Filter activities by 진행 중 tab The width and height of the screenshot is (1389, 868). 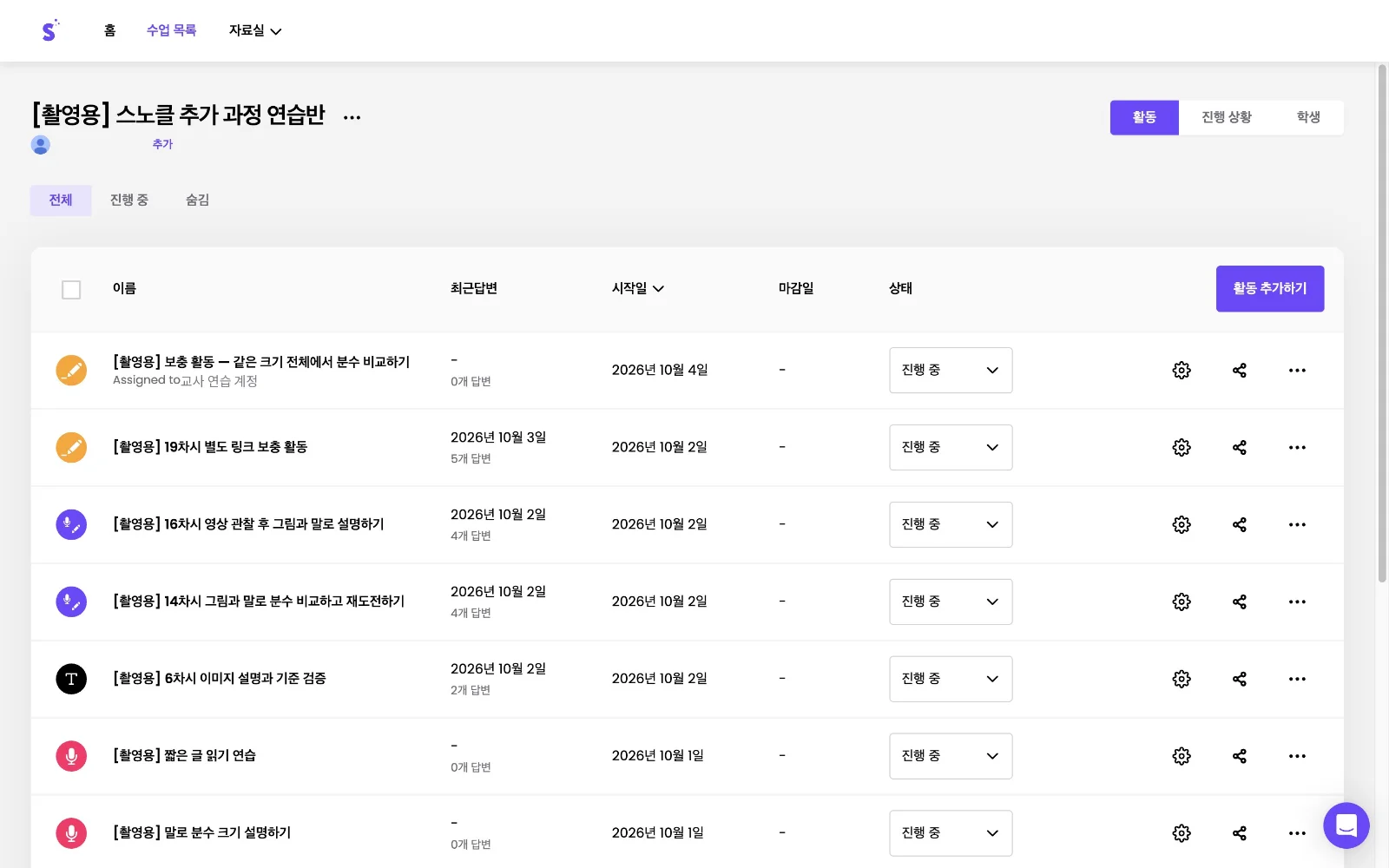click(129, 201)
